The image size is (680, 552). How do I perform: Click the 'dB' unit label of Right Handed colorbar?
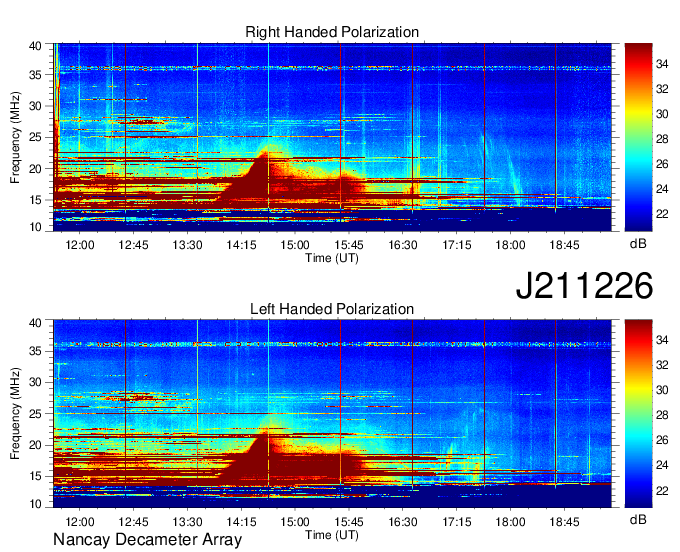click(x=638, y=244)
